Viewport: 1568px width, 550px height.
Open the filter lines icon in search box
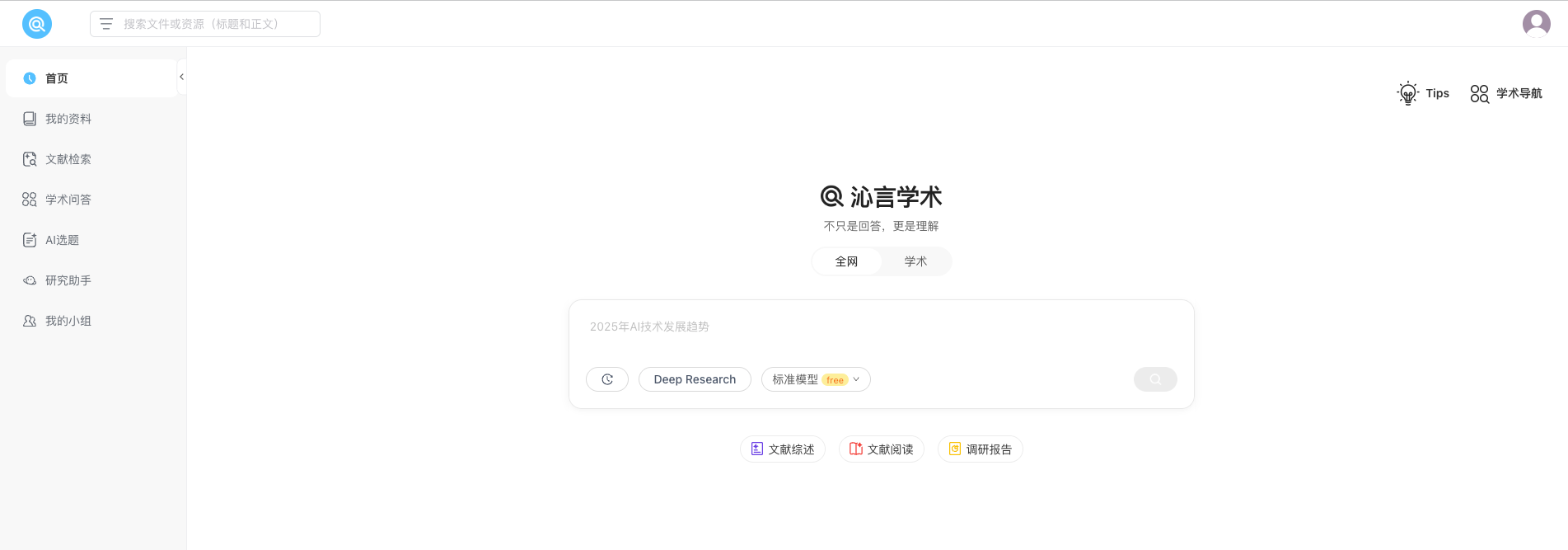click(106, 24)
